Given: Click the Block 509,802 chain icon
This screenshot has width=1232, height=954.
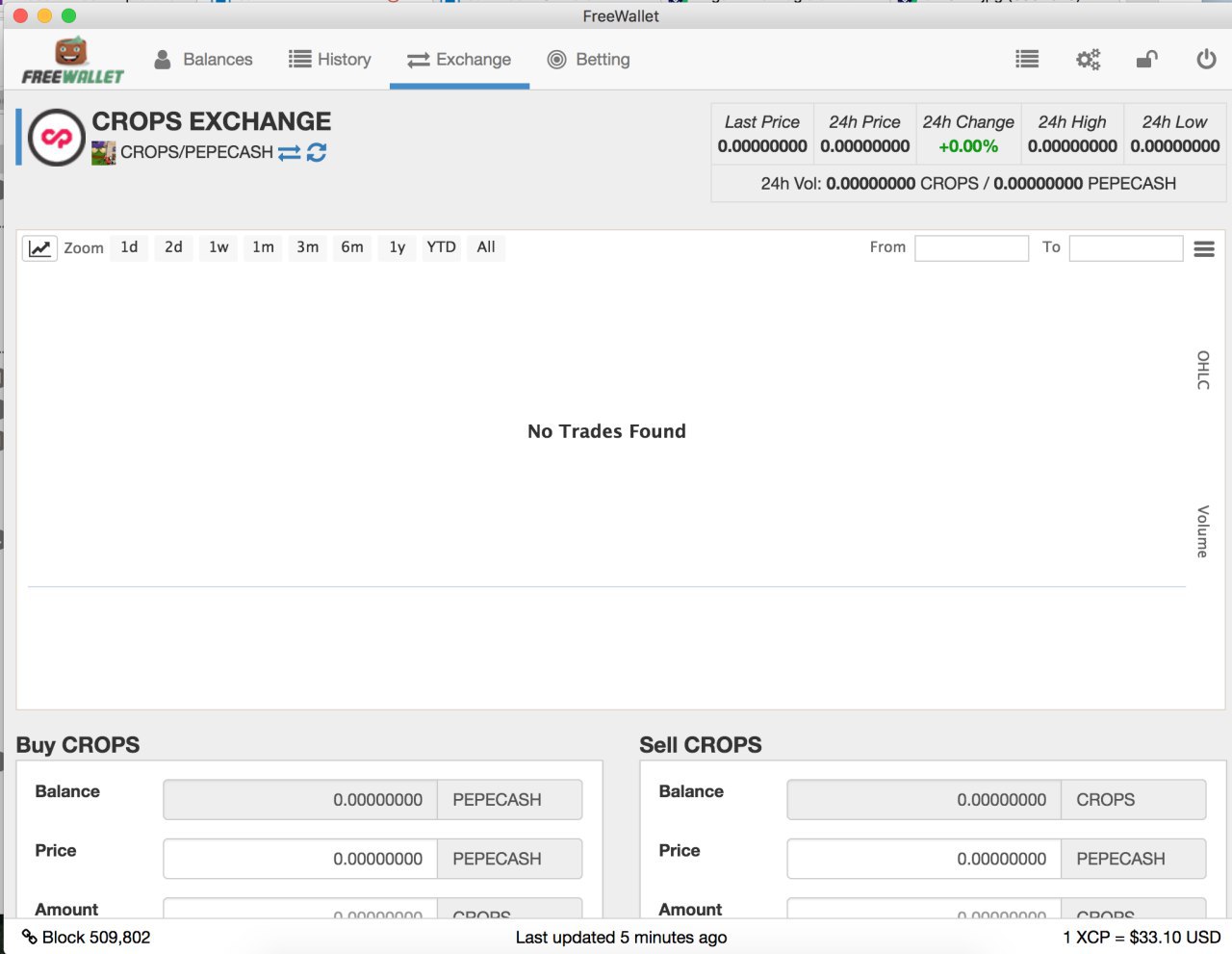Looking at the screenshot, I should pos(29,937).
